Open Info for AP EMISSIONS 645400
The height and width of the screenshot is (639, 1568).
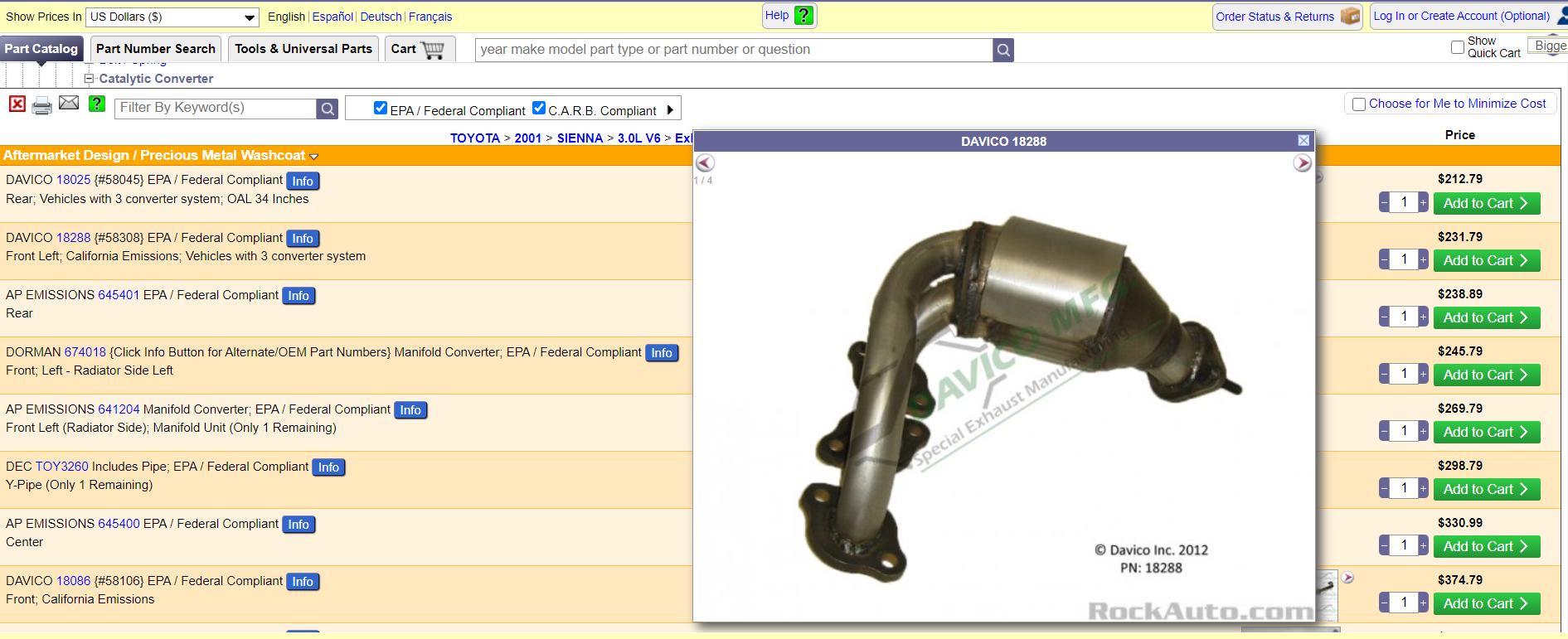pos(299,525)
